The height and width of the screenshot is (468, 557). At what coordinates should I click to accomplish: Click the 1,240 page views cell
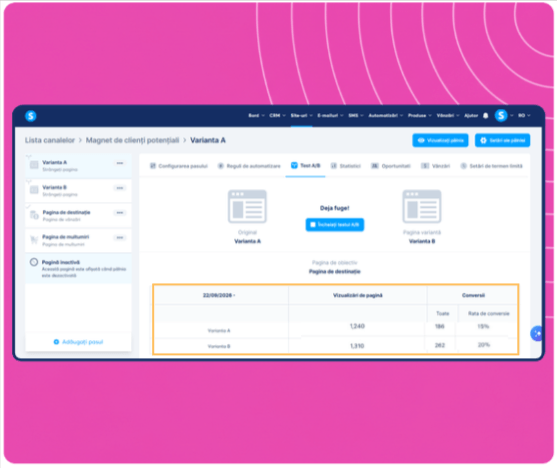click(x=357, y=326)
